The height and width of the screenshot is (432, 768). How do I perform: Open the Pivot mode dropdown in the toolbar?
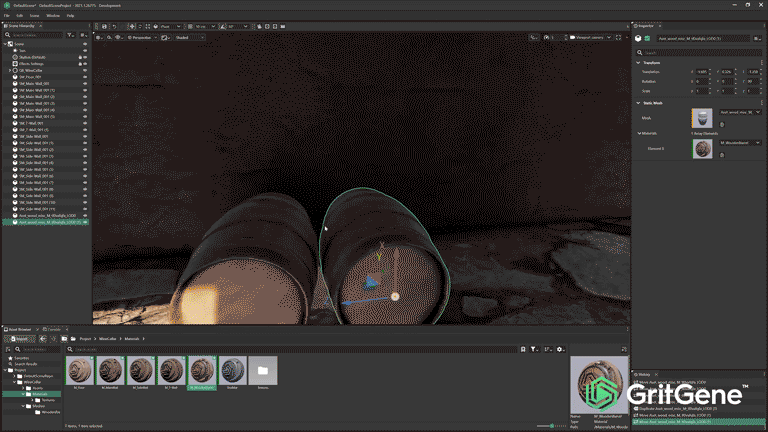coord(168,26)
